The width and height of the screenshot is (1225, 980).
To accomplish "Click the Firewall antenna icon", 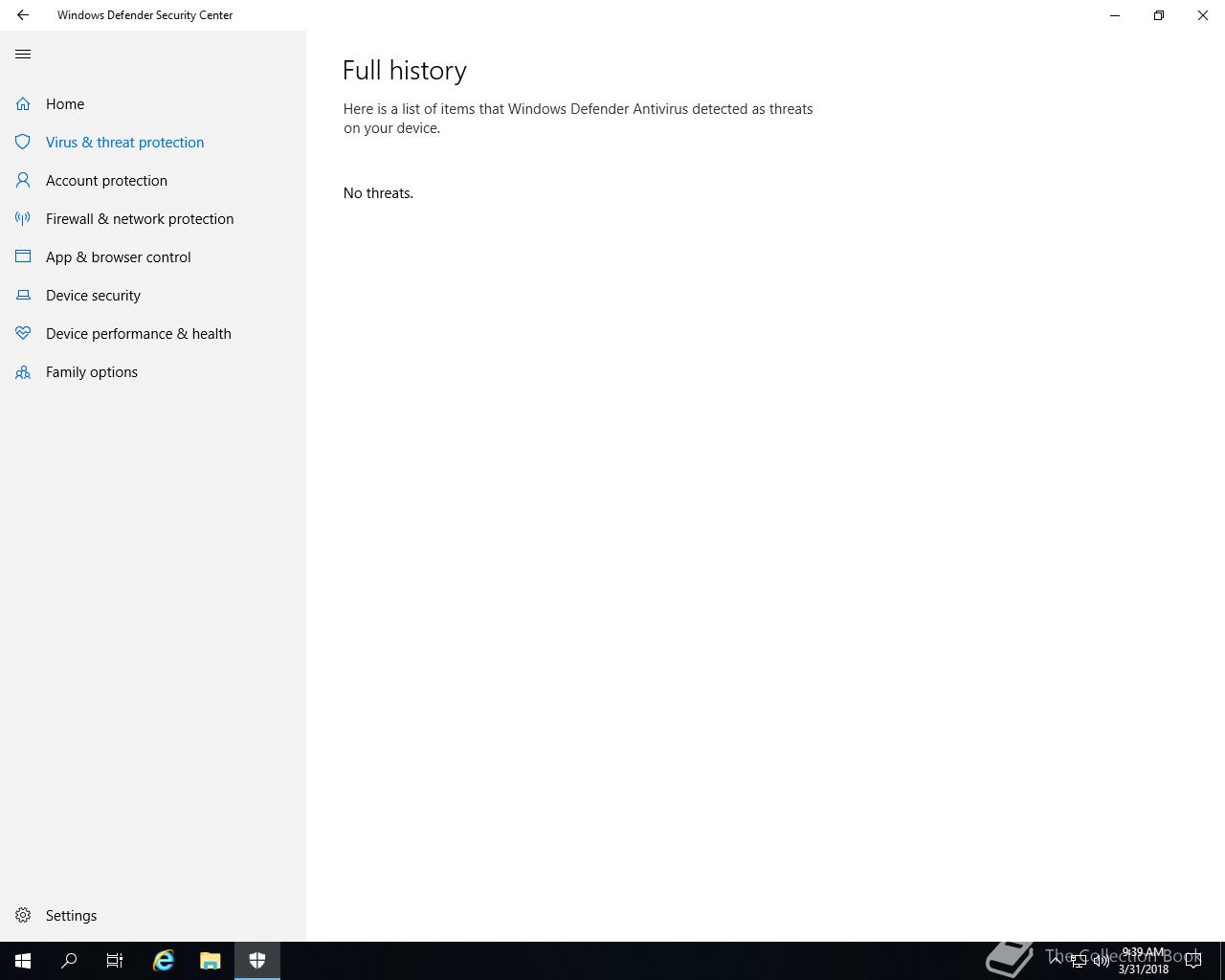I will (23, 218).
